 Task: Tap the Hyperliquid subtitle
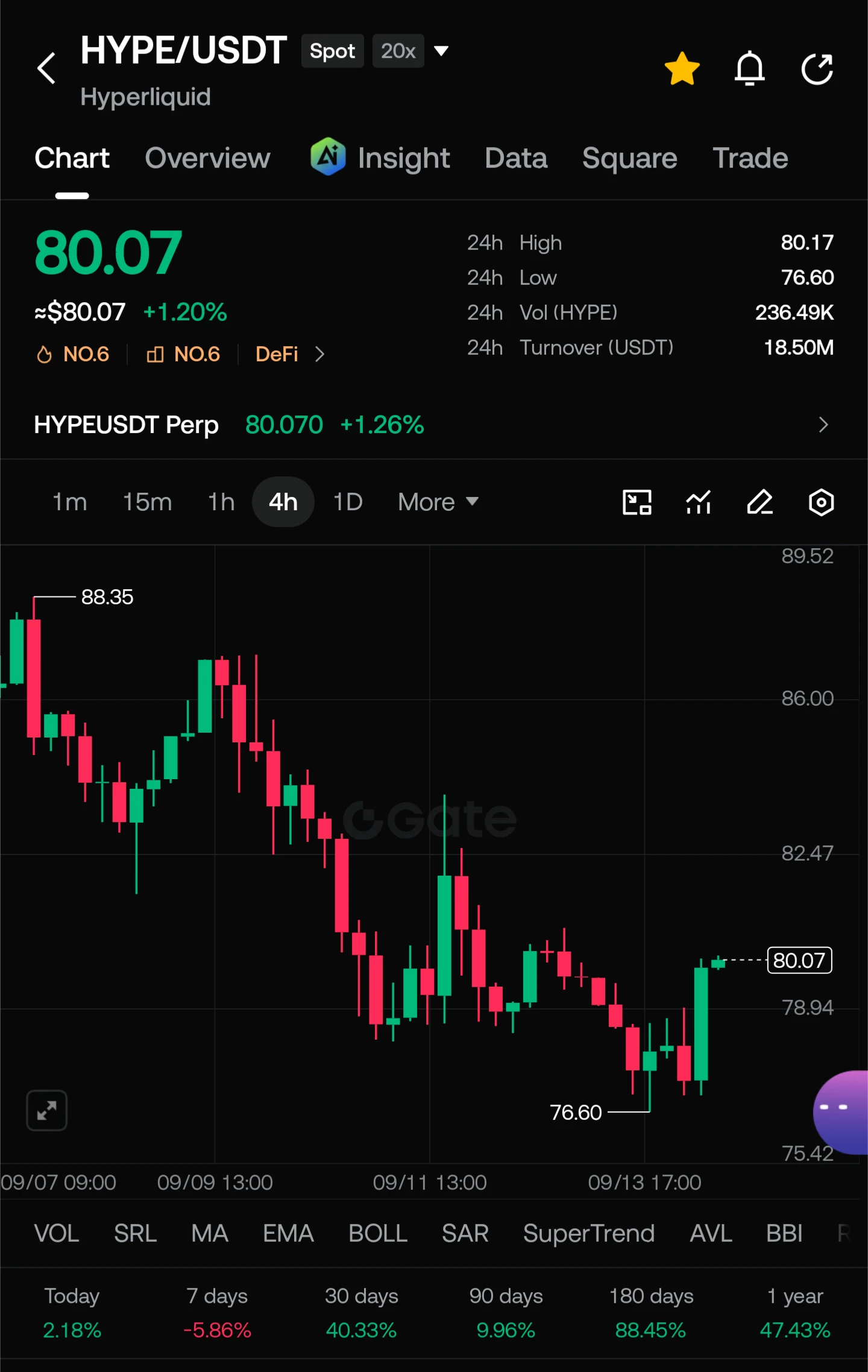(146, 97)
